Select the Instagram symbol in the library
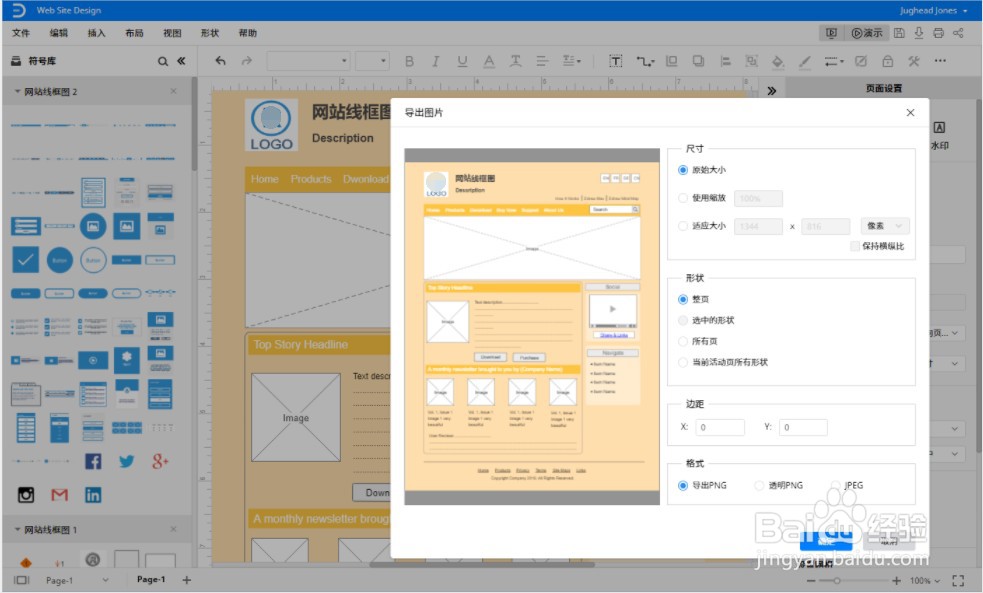Viewport: 983px width, 593px height. click(26, 495)
